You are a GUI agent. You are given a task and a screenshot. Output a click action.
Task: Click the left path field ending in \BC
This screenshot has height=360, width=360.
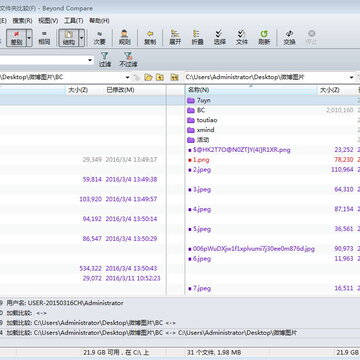62,77
